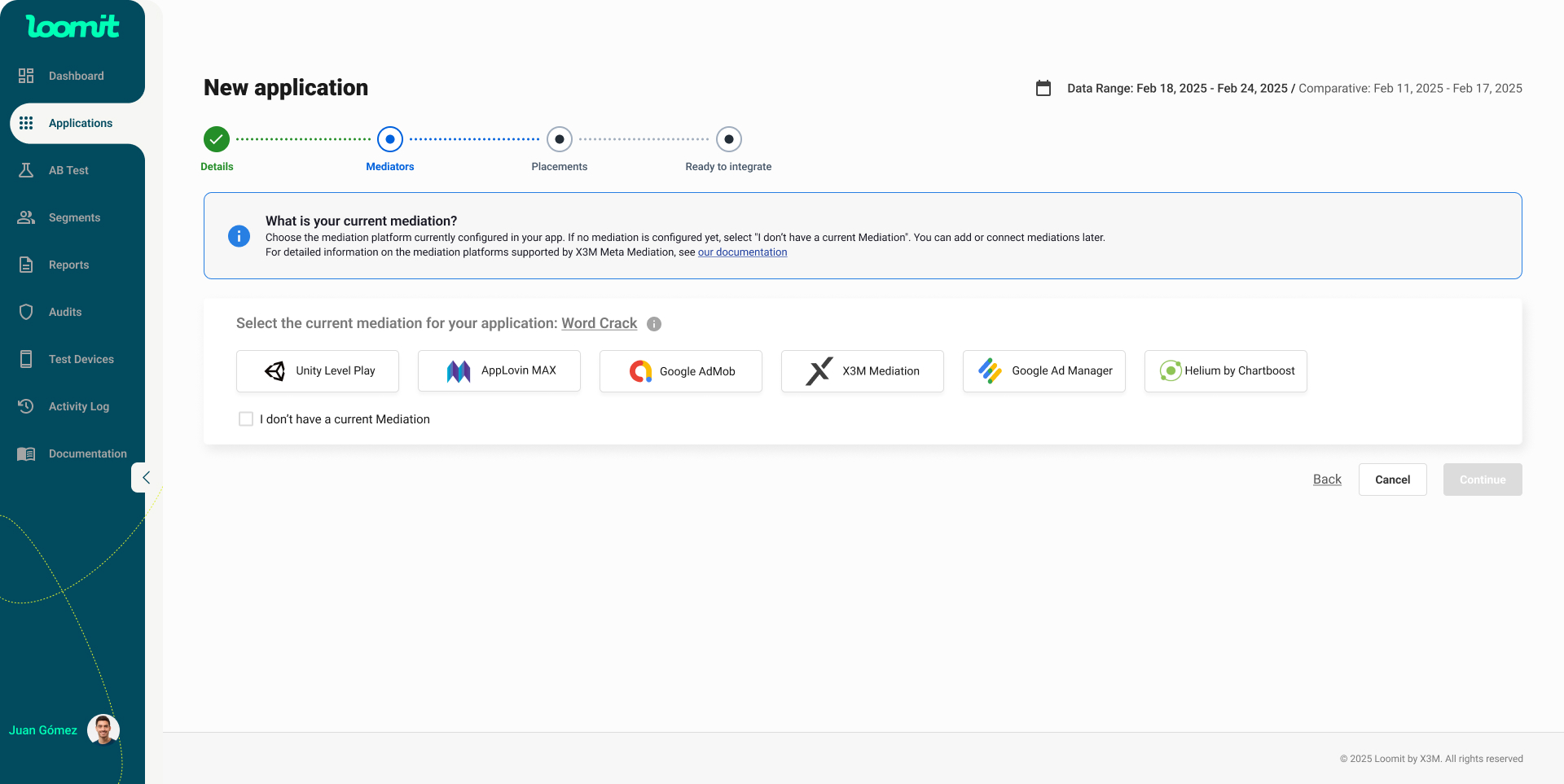
Task: Click the X3M Mediation X logo
Action: [x=819, y=371]
